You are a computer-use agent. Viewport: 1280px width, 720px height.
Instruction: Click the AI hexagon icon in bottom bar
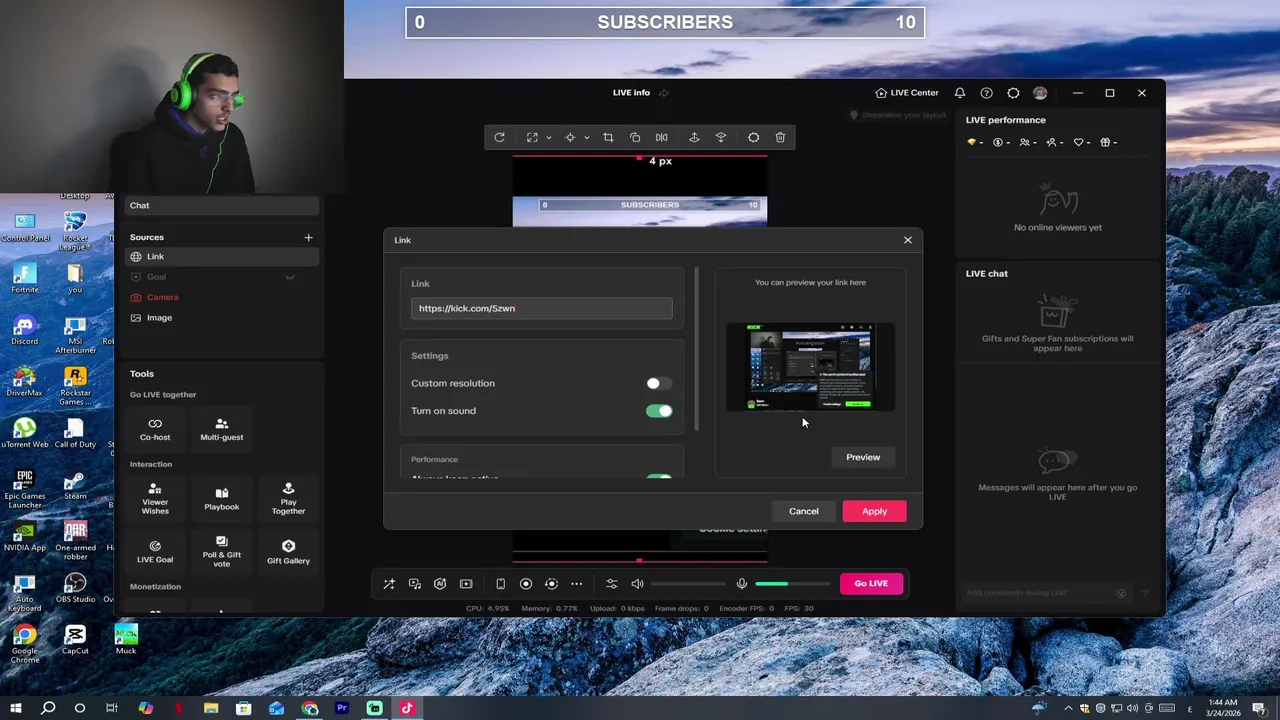(x=440, y=584)
